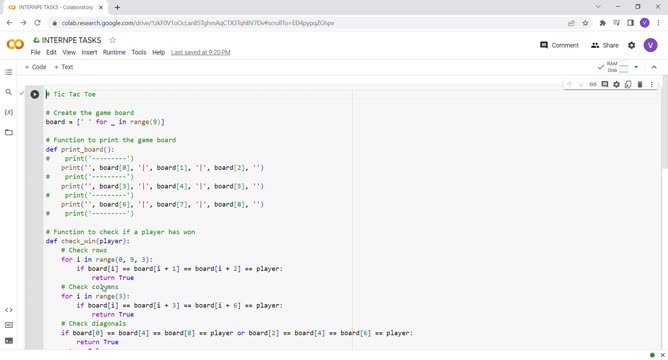Collapse the header with chevron
The height and width of the screenshot is (360, 668).
[x=654, y=67]
